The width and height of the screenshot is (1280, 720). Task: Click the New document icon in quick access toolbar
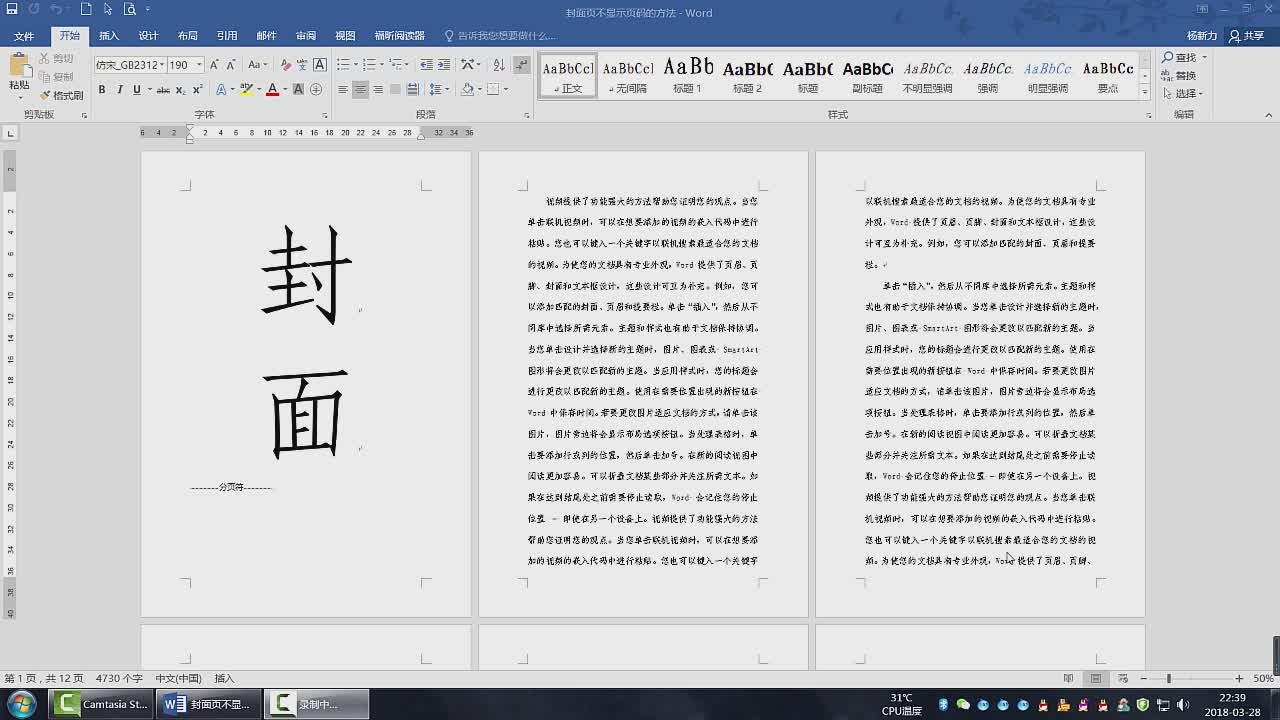86,9
